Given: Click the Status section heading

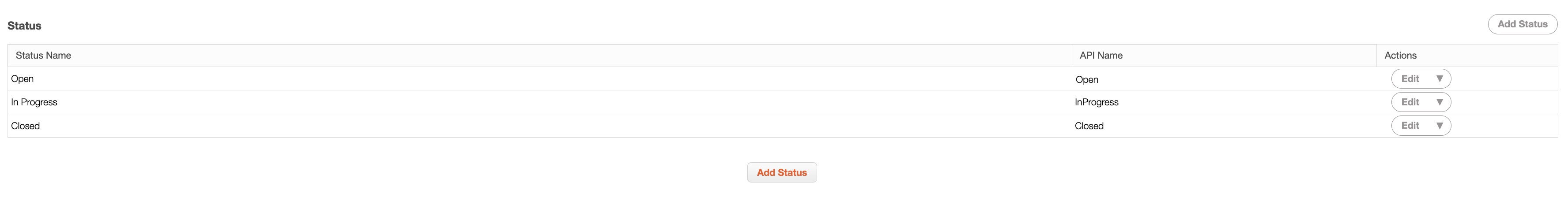Looking at the screenshot, I should tap(24, 26).
